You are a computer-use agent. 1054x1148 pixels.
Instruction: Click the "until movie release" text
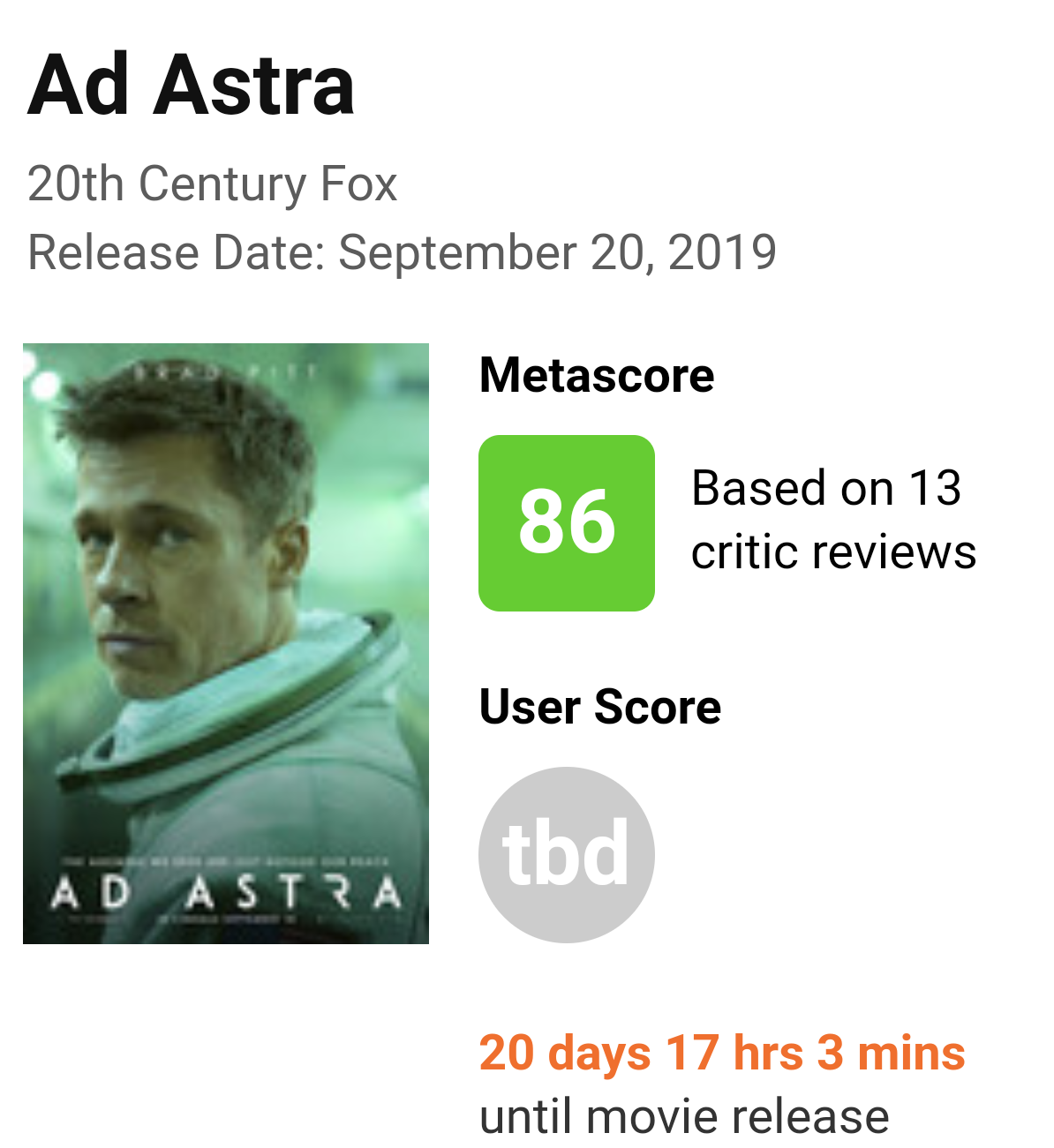pos(684,1116)
